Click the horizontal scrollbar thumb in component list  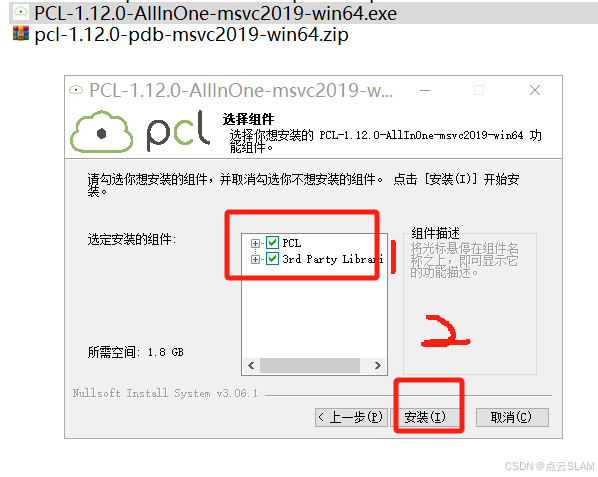click(x=310, y=365)
